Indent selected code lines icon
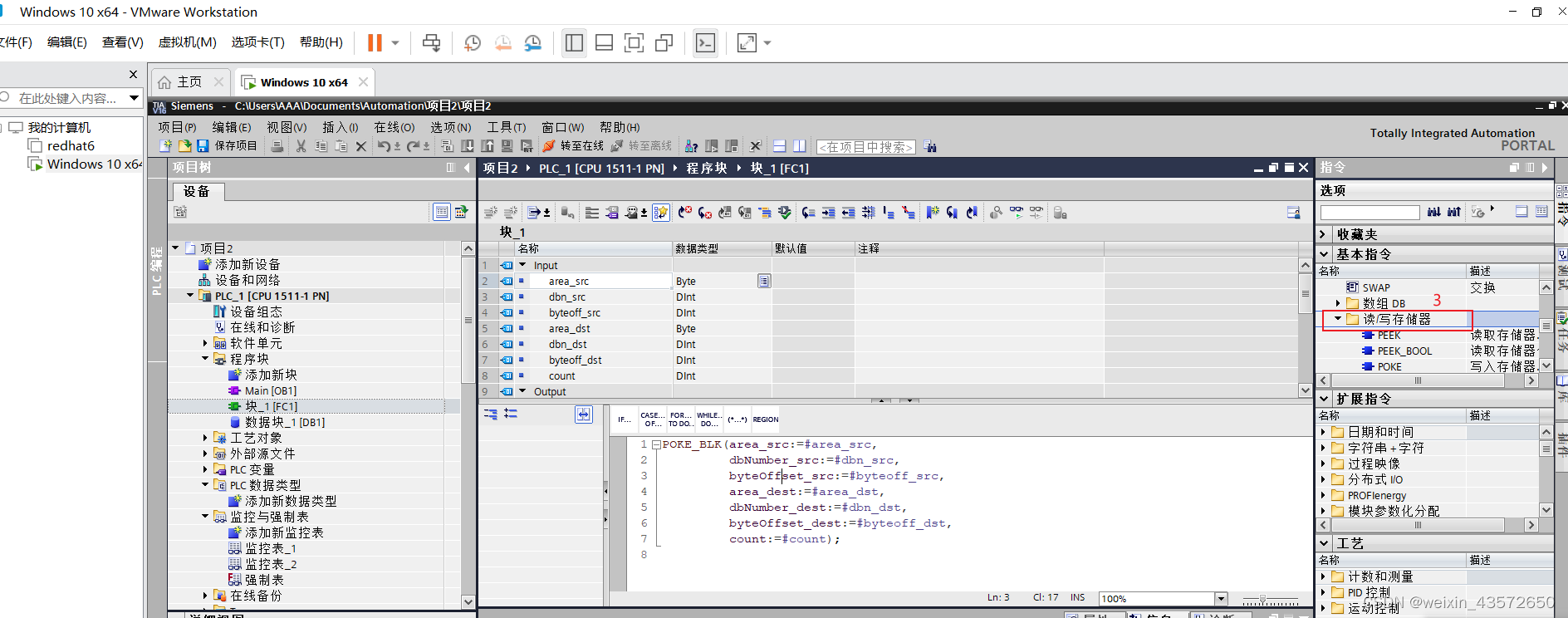Viewport: 1568px width, 618px height. click(x=828, y=213)
